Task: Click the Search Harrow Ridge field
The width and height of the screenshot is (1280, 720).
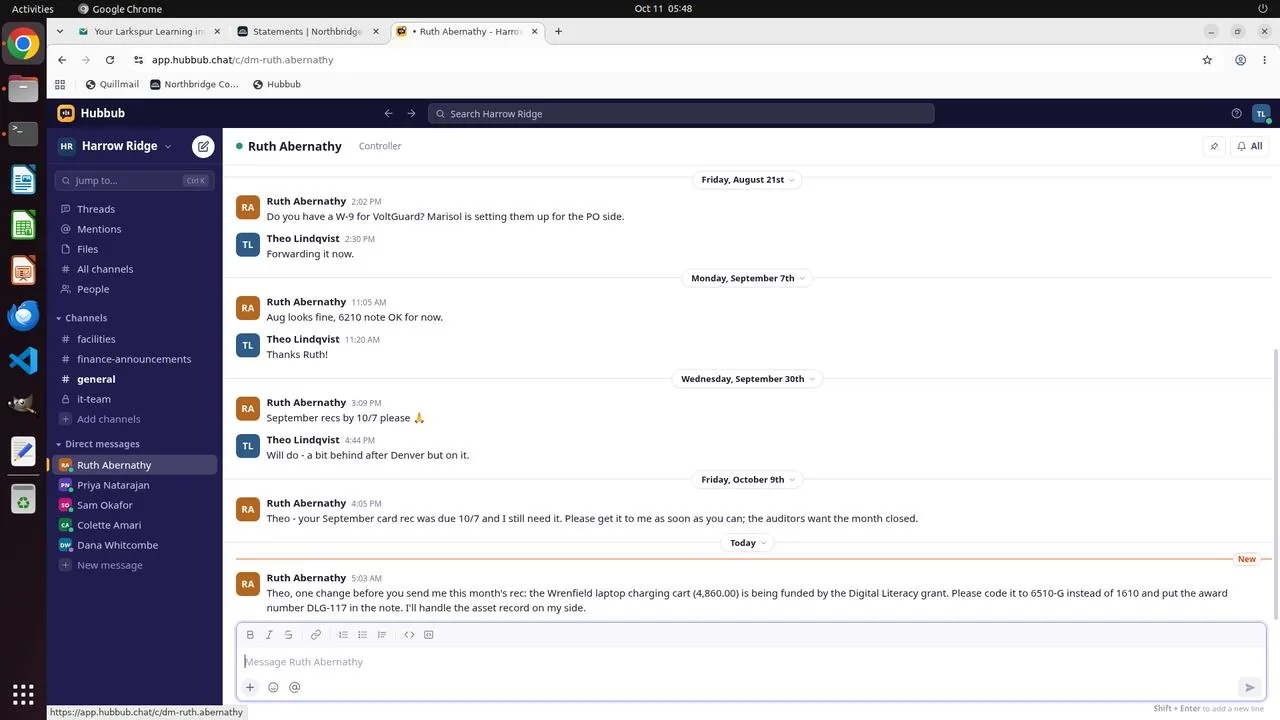Action: click(x=681, y=114)
